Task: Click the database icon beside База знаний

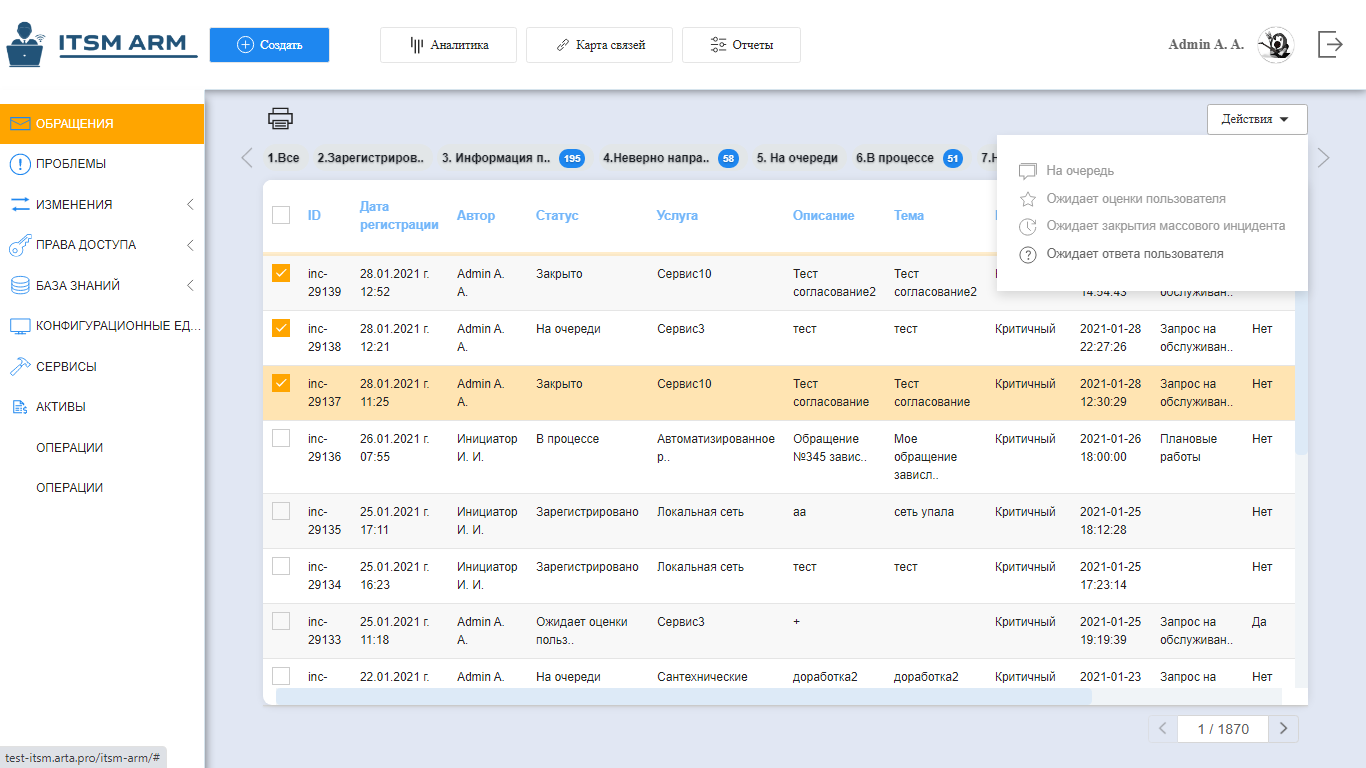Action: point(20,285)
